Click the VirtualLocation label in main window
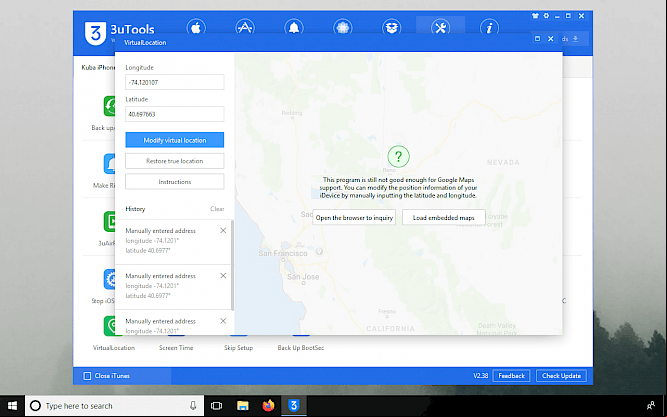The width and height of the screenshot is (667, 417). (x=114, y=348)
